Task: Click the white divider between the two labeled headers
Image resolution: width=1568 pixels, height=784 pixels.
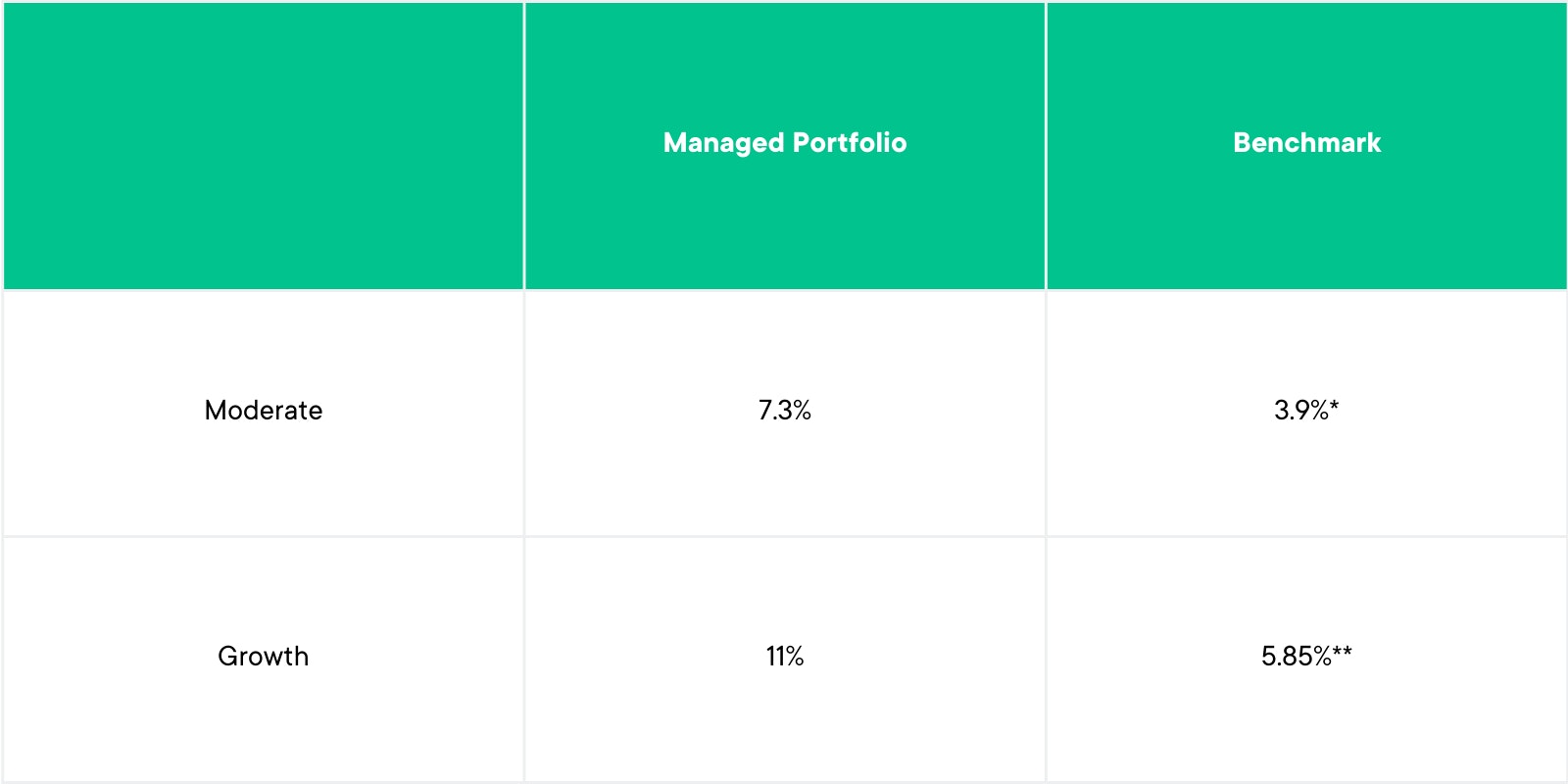Action: pyautogui.click(x=1046, y=145)
